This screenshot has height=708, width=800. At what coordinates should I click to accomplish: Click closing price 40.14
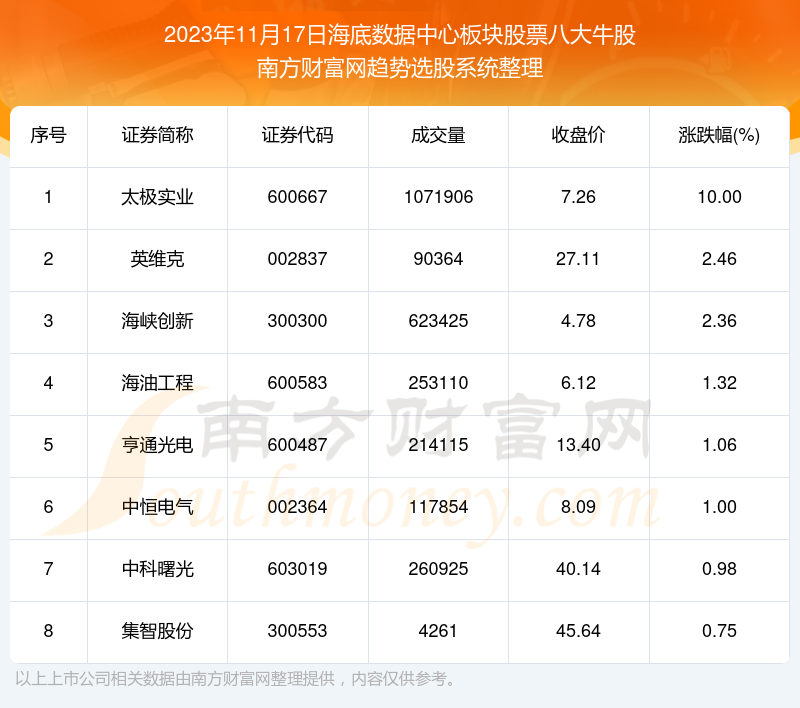click(x=579, y=569)
